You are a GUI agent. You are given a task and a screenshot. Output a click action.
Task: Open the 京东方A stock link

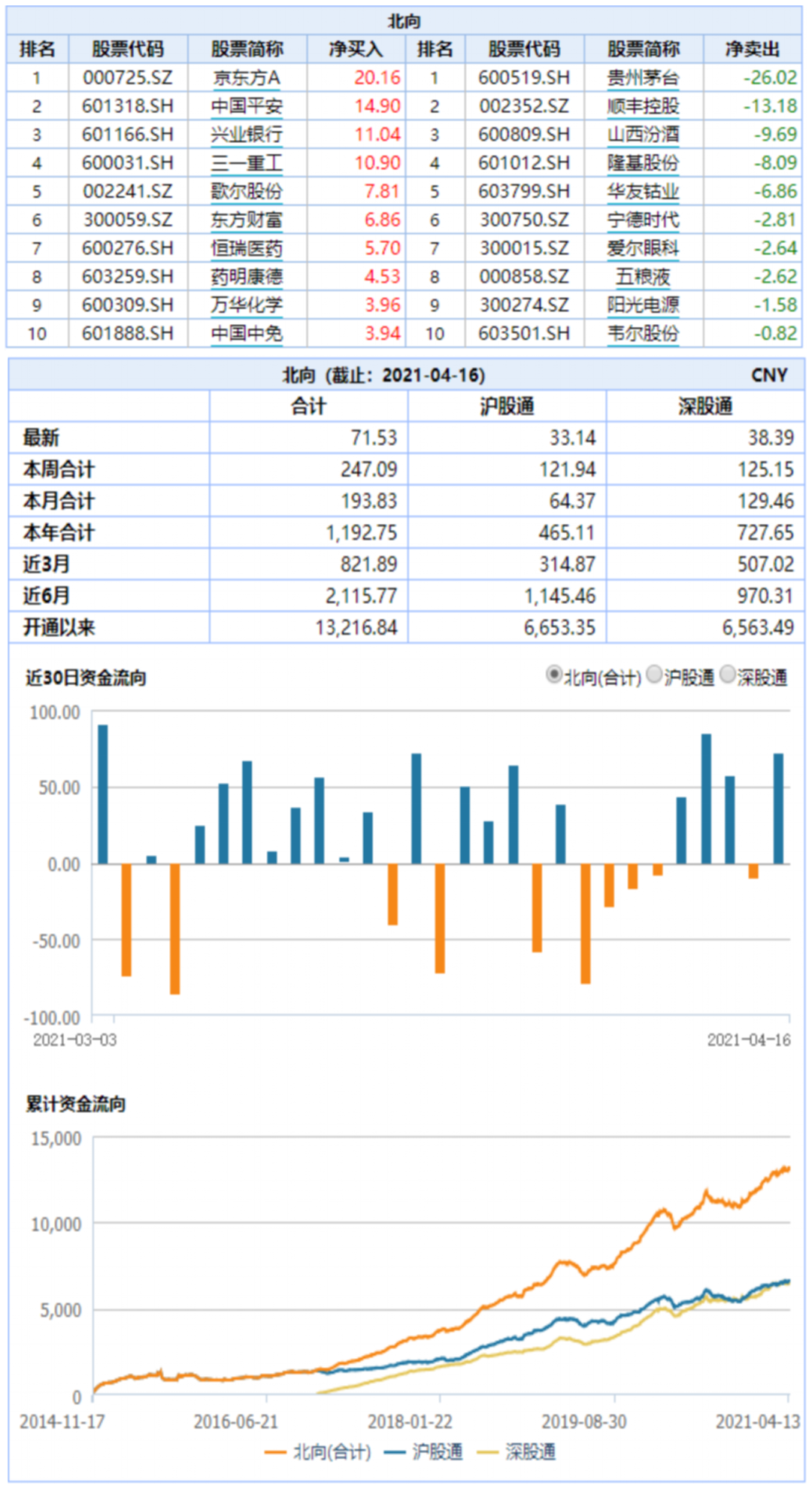point(247,78)
